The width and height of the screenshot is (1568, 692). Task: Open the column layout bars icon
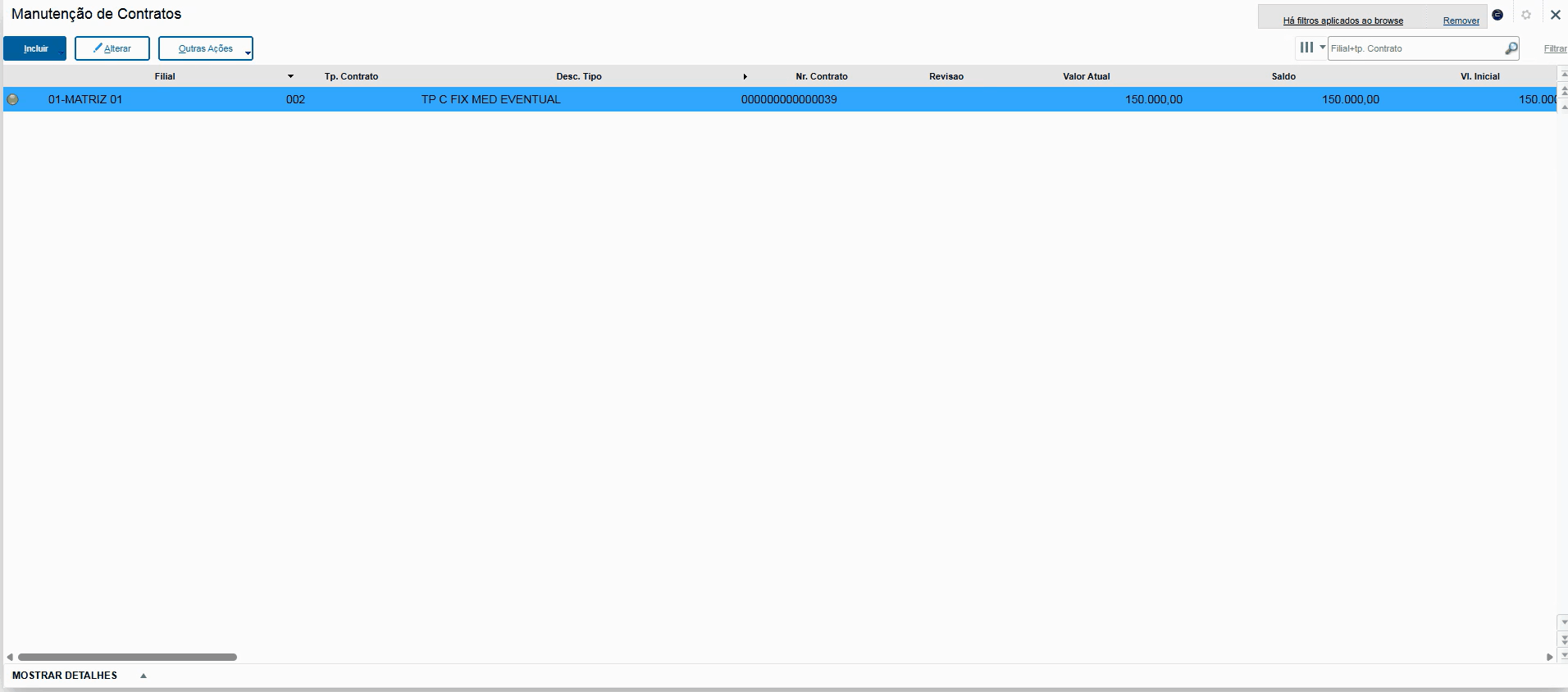[x=1306, y=48]
